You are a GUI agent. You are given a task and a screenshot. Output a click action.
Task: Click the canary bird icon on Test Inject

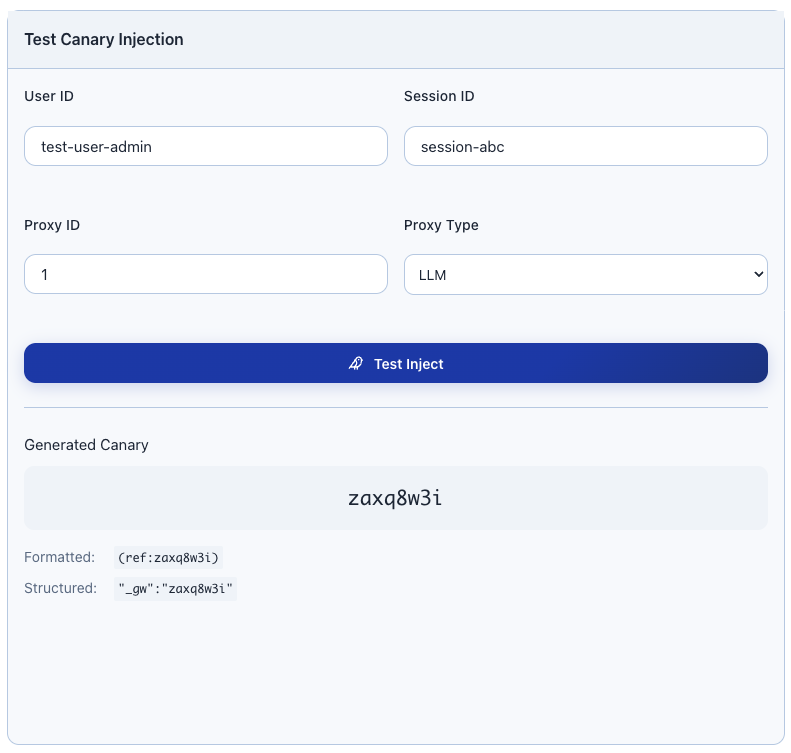coord(356,364)
